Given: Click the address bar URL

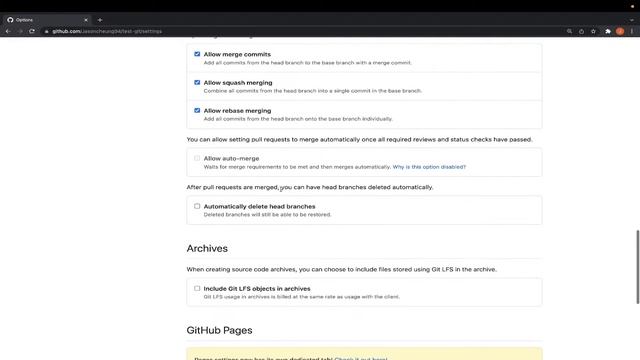Looking at the screenshot, I should [107, 31].
